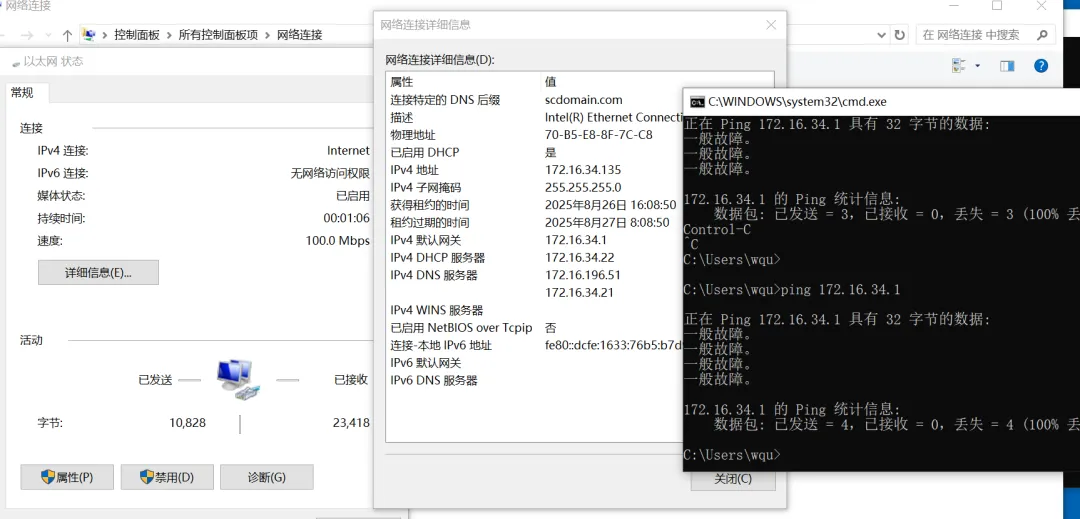The height and width of the screenshot is (519, 1080).
Task: Select the 连接-本地 IPv6 地址 row
Action: coord(534,346)
